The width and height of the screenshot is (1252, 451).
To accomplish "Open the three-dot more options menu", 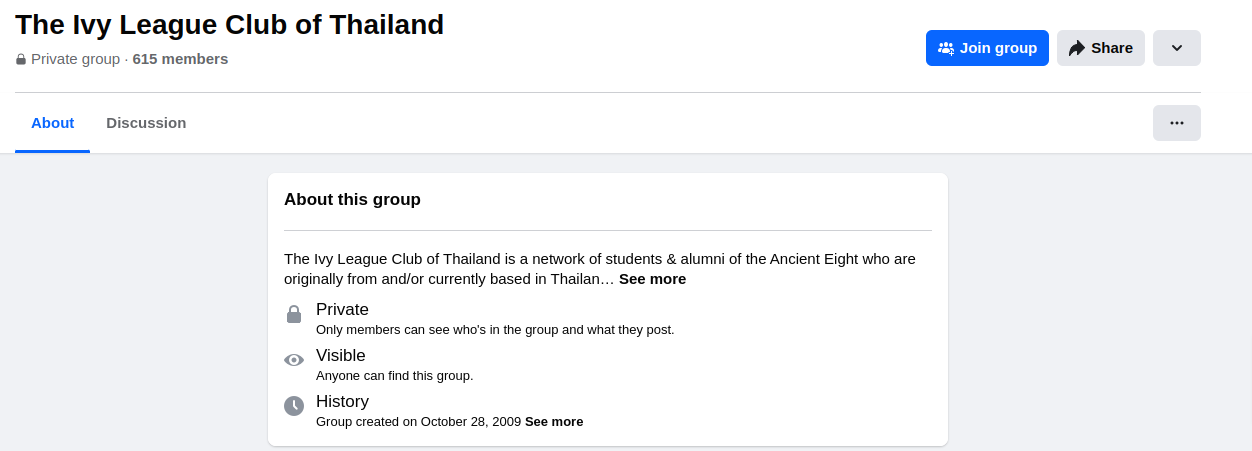I will tap(1176, 123).
